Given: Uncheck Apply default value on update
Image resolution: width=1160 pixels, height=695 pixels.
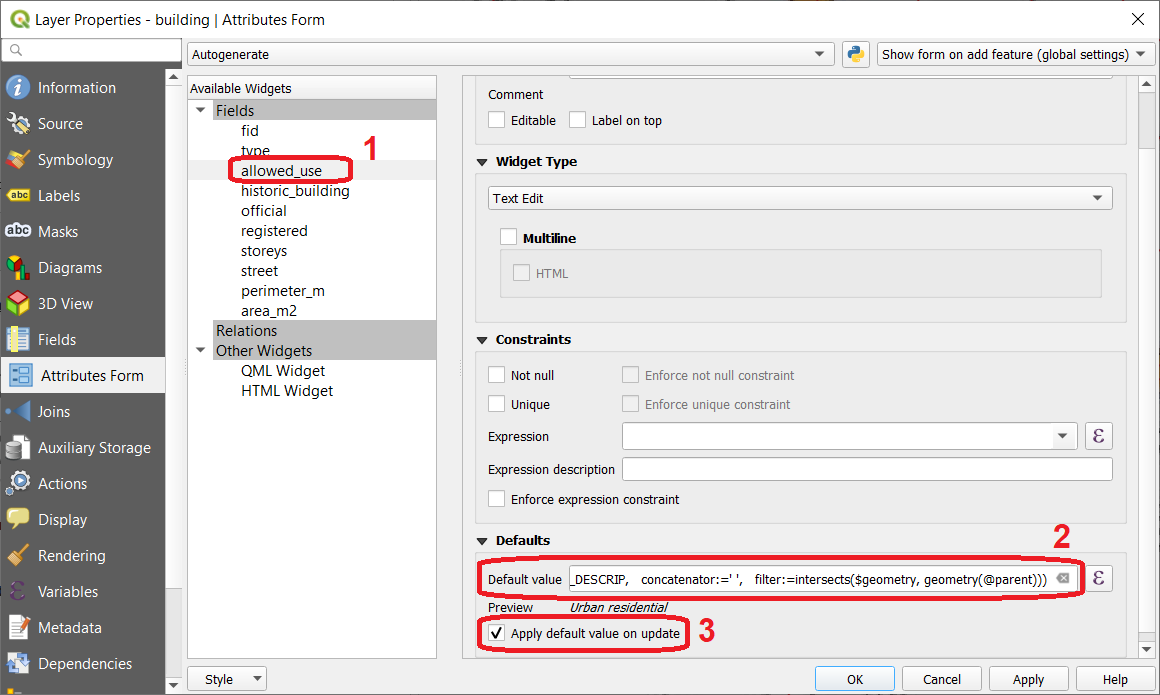Looking at the screenshot, I should 496,633.
